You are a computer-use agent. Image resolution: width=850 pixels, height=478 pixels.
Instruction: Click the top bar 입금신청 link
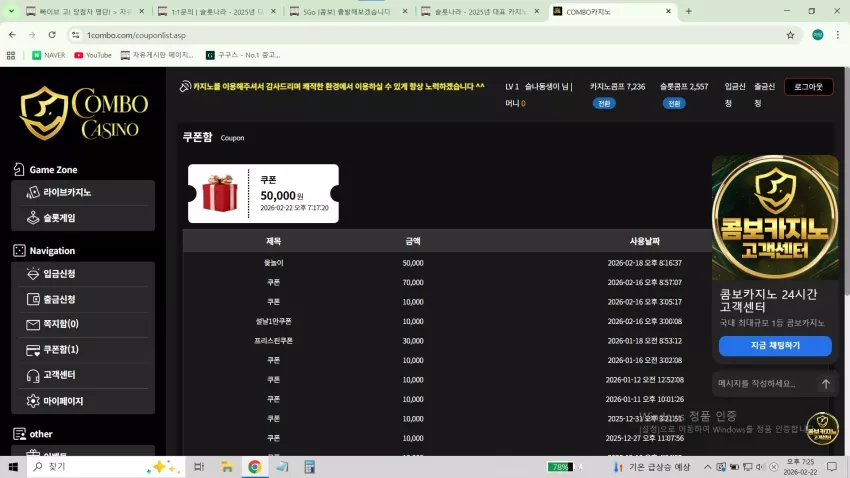(x=735, y=94)
